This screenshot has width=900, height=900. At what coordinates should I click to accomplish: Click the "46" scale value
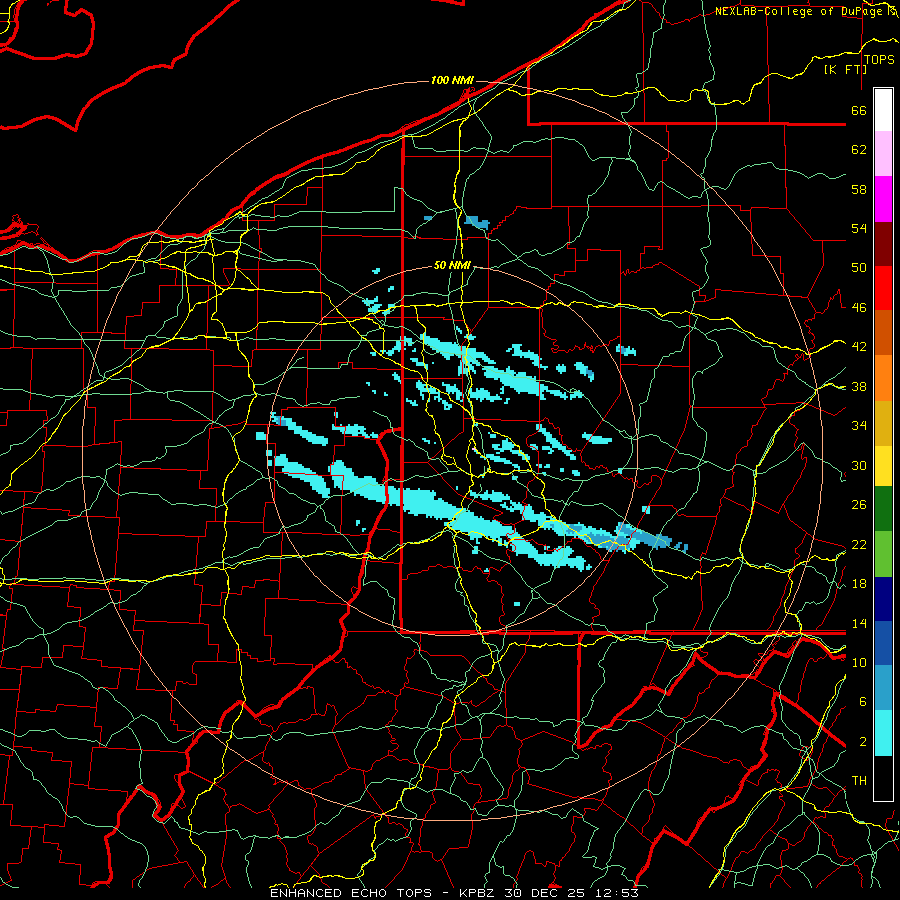click(859, 308)
